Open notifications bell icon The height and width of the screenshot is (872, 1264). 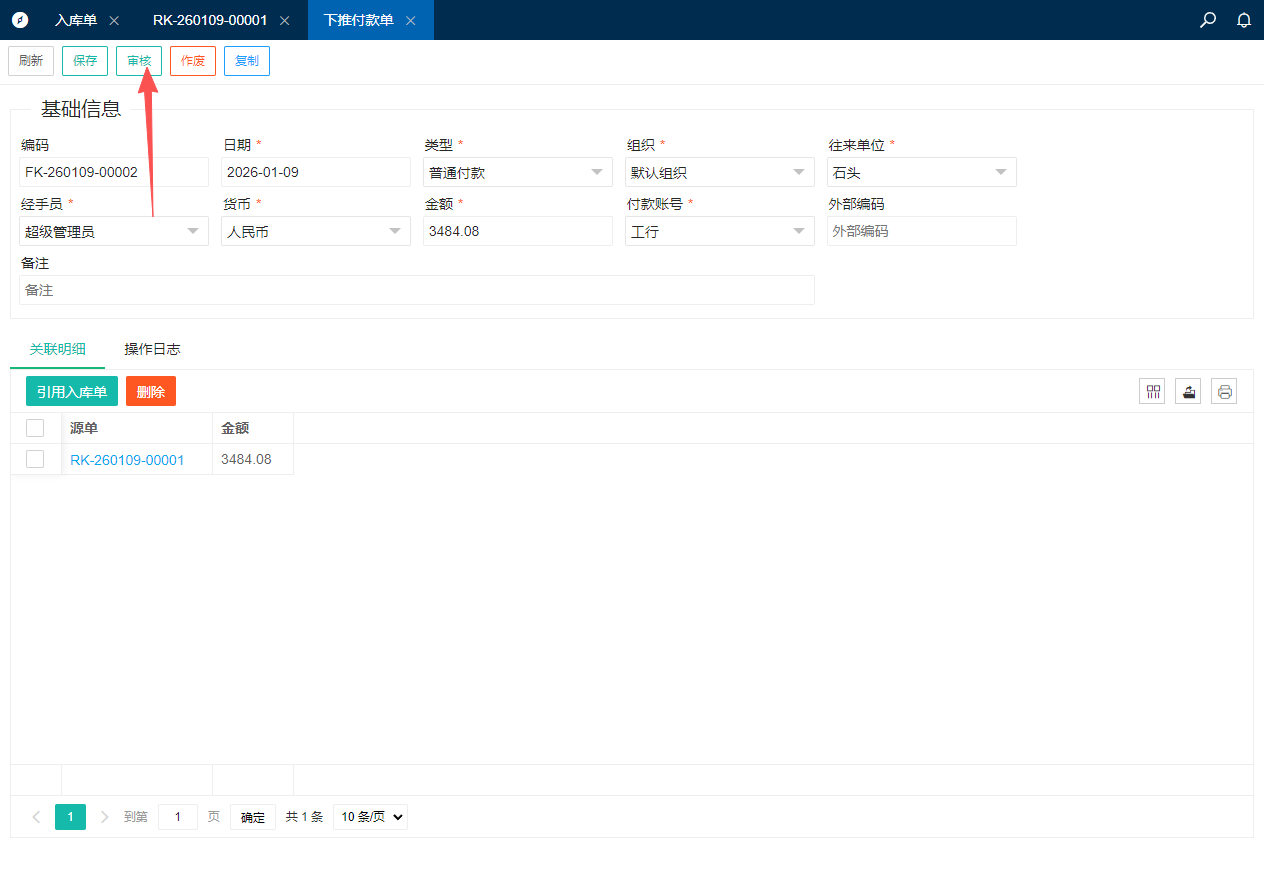tap(1244, 20)
